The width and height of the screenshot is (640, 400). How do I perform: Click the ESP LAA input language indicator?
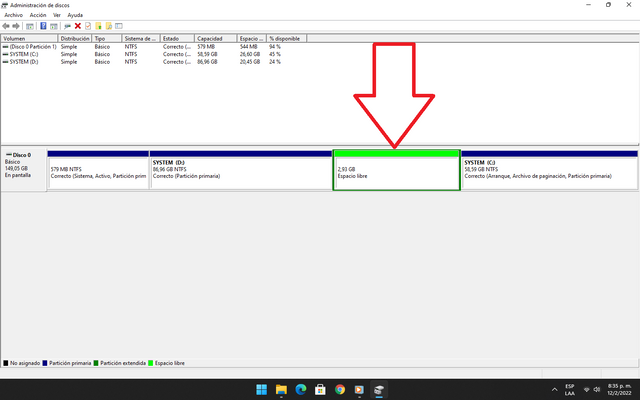[x=570, y=390]
